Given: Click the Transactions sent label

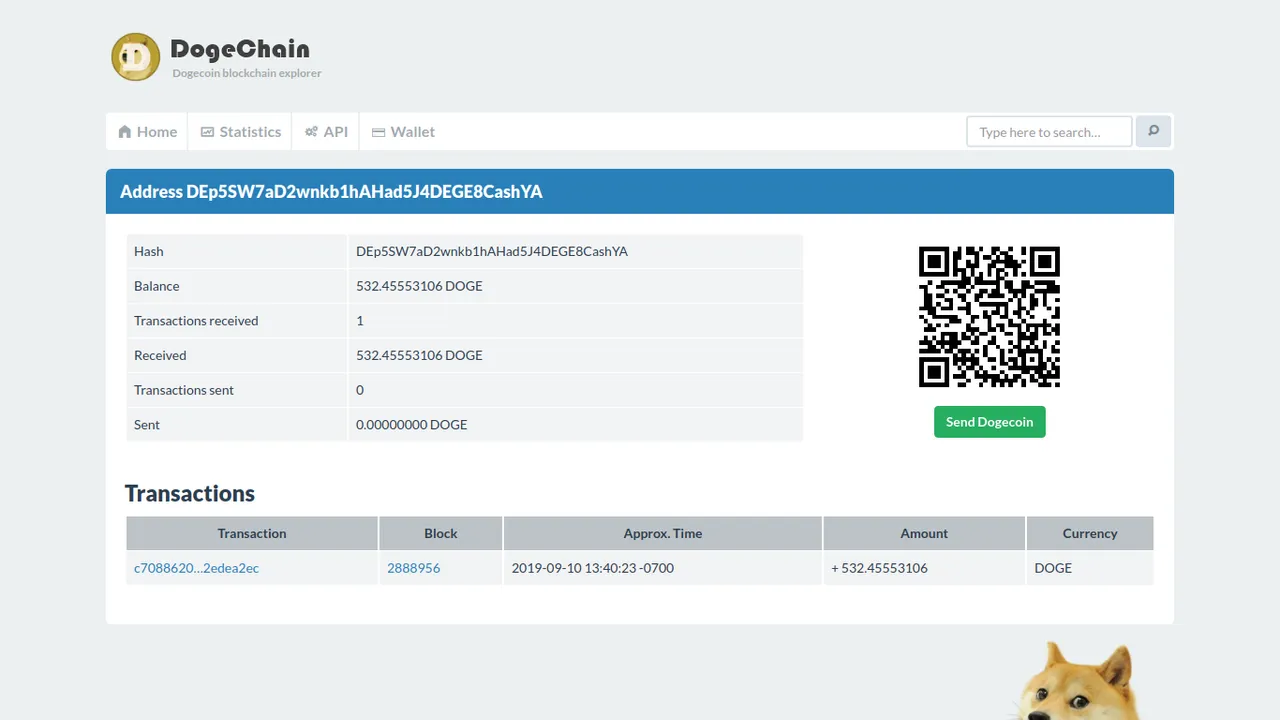Looking at the screenshot, I should pos(184,390).
